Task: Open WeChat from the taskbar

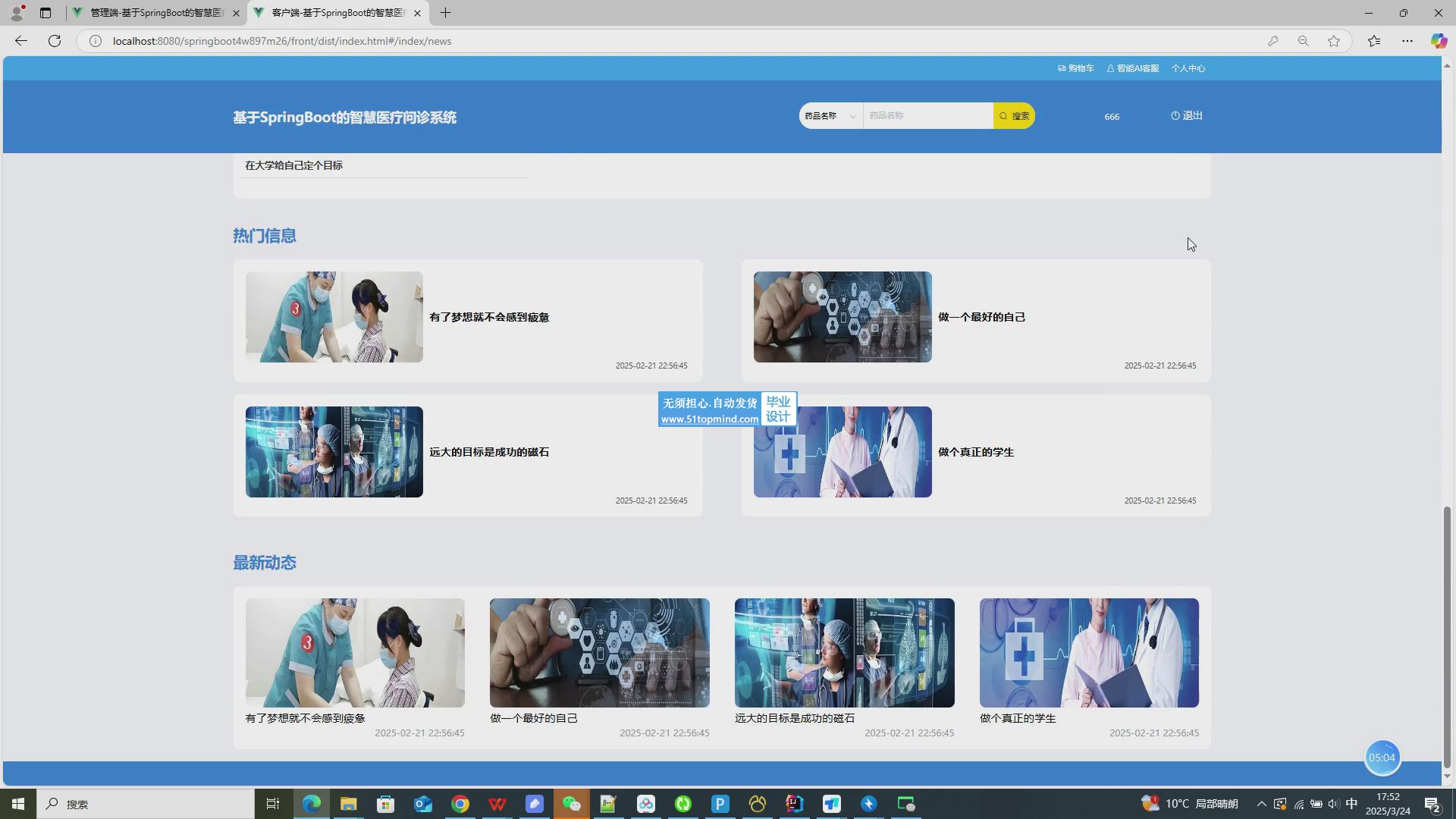Action: [571, 804]
